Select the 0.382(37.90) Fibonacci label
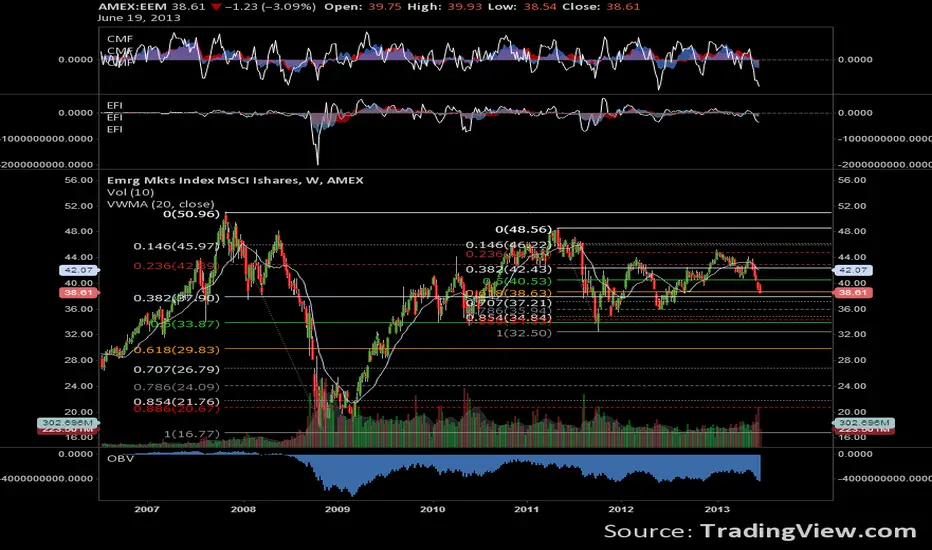The height and width of the screenshot is (550, 932). click(x=177, y=298)
